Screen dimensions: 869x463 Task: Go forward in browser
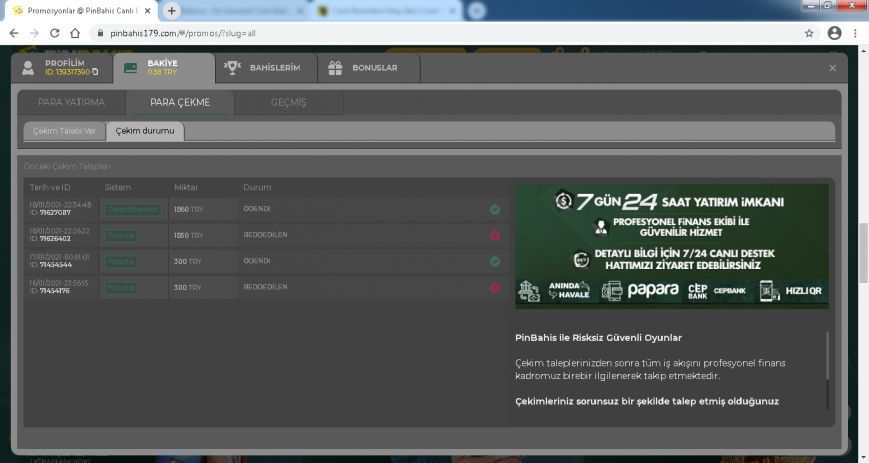(x=34, y=33)
